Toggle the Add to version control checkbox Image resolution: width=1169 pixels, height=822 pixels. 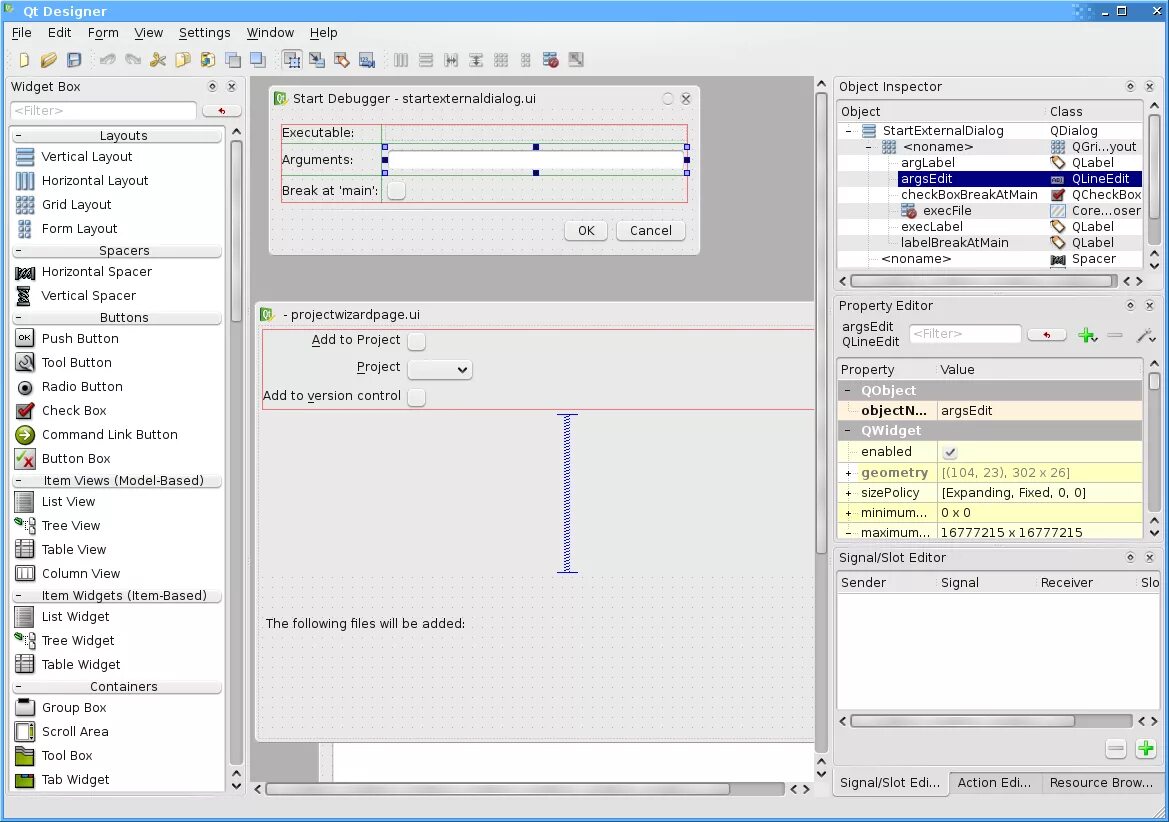(x=417, y=397)
